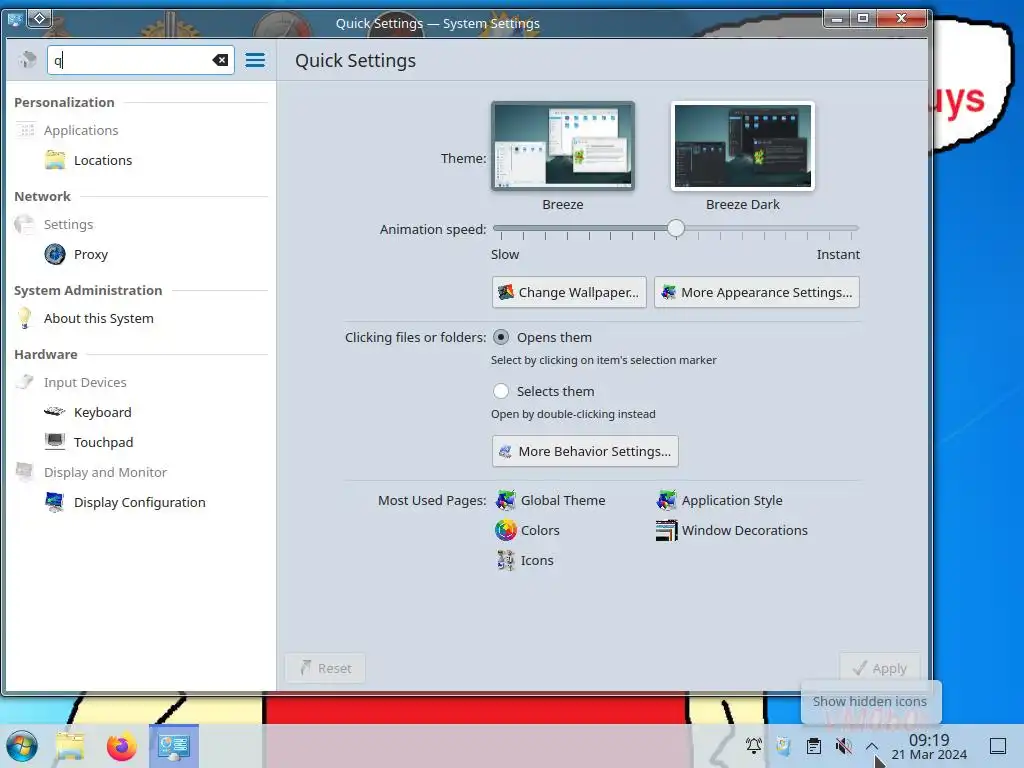Click the Window Decorations icon
Image resolution: width=1024 pixels, height=768 pixels.
[666, 530]
